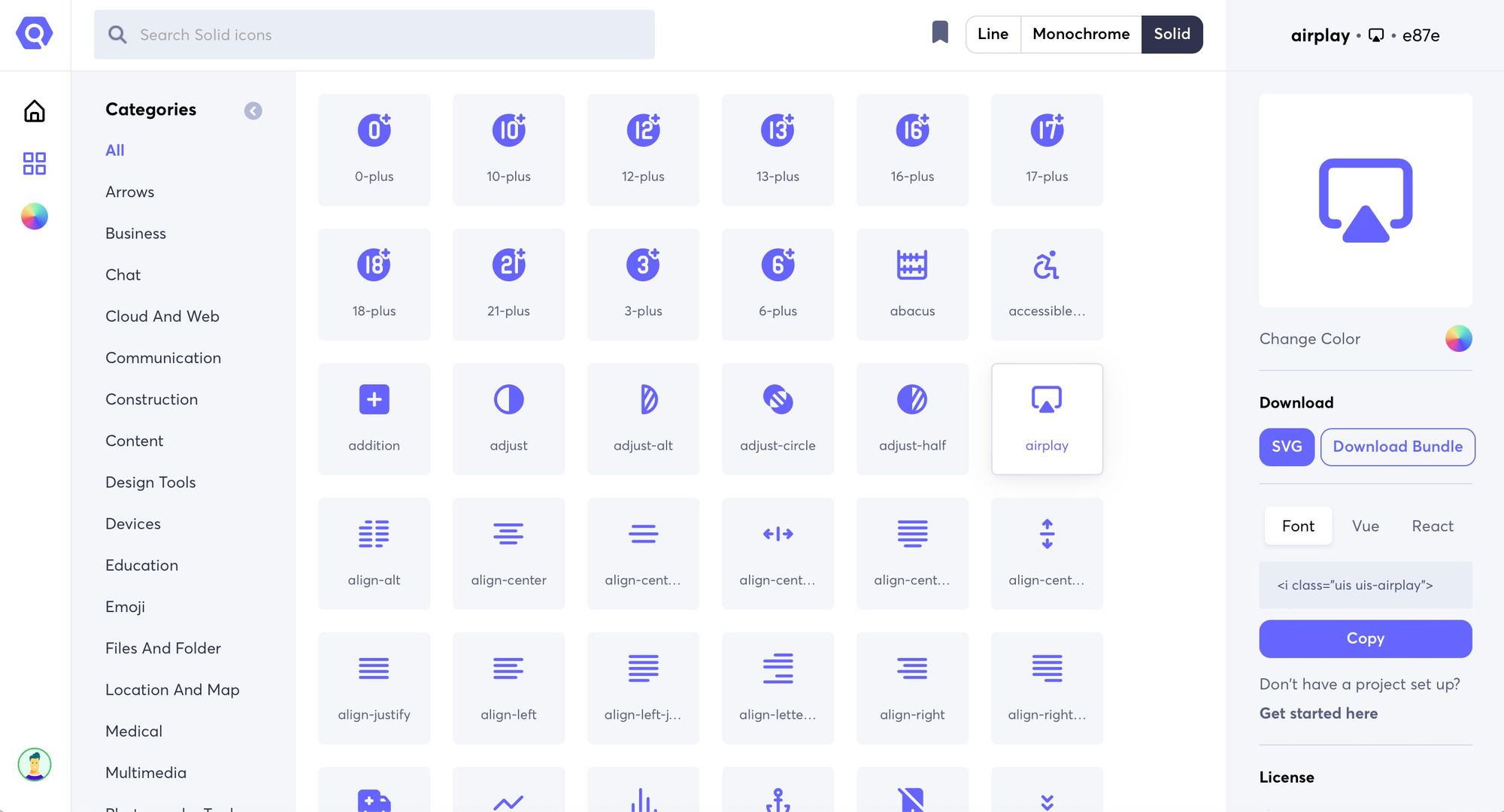Open saved bookmarks icon
The height and width of the screenshot is (812, 1504).
[940, 32]
